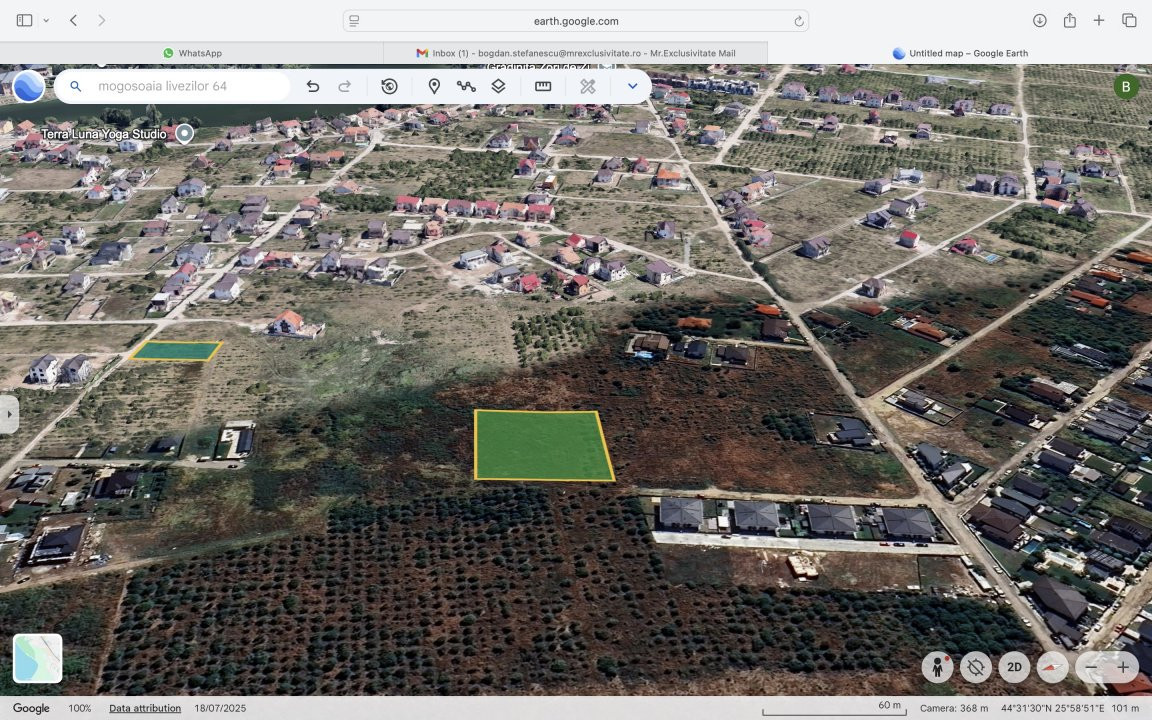Screen dimensions: 1152x720
Task: Open Safari sidebar options dropdown arrow
Action: [x=46, y=20]
